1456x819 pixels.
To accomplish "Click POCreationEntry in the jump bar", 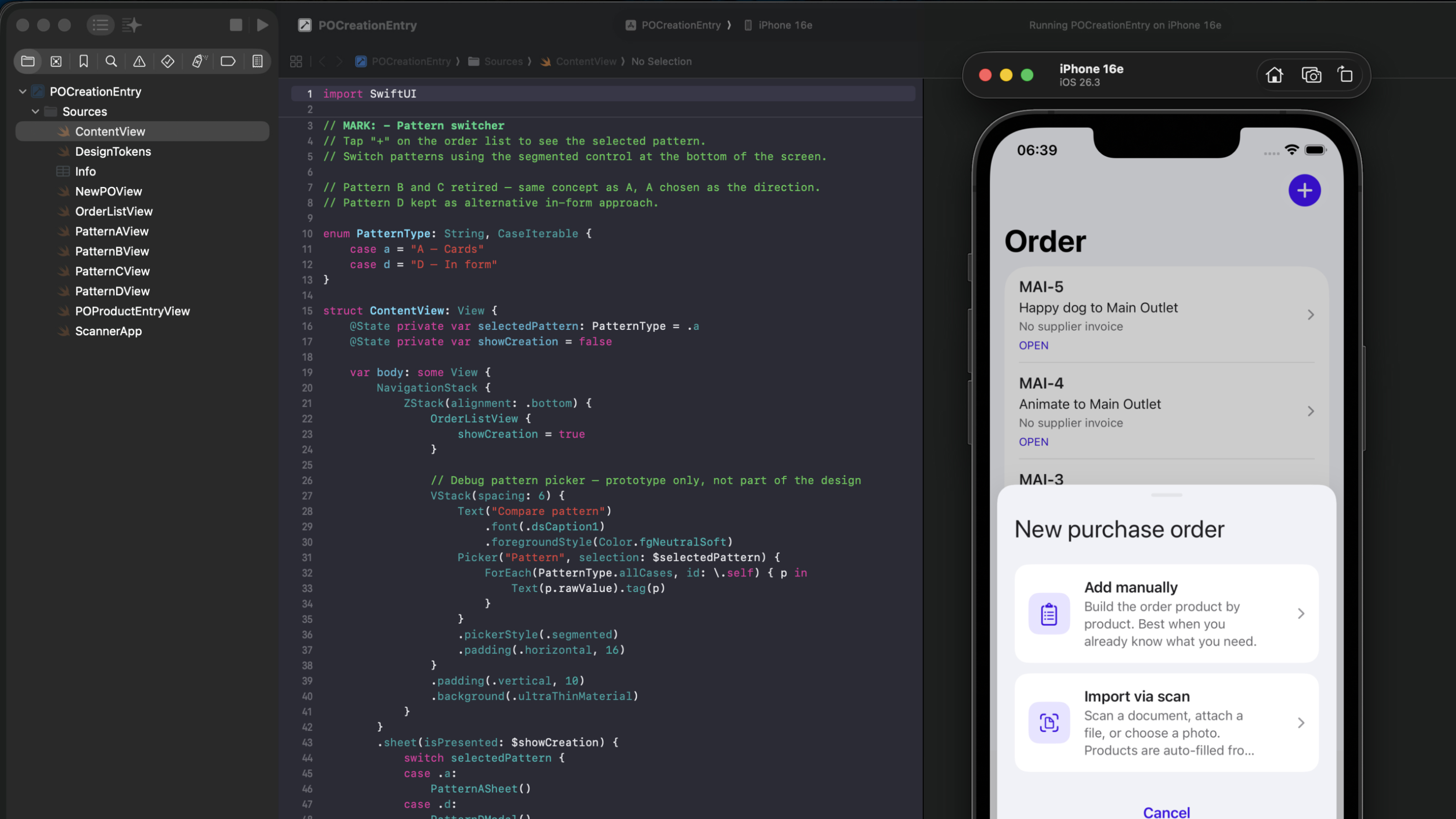I will (404, 61).
